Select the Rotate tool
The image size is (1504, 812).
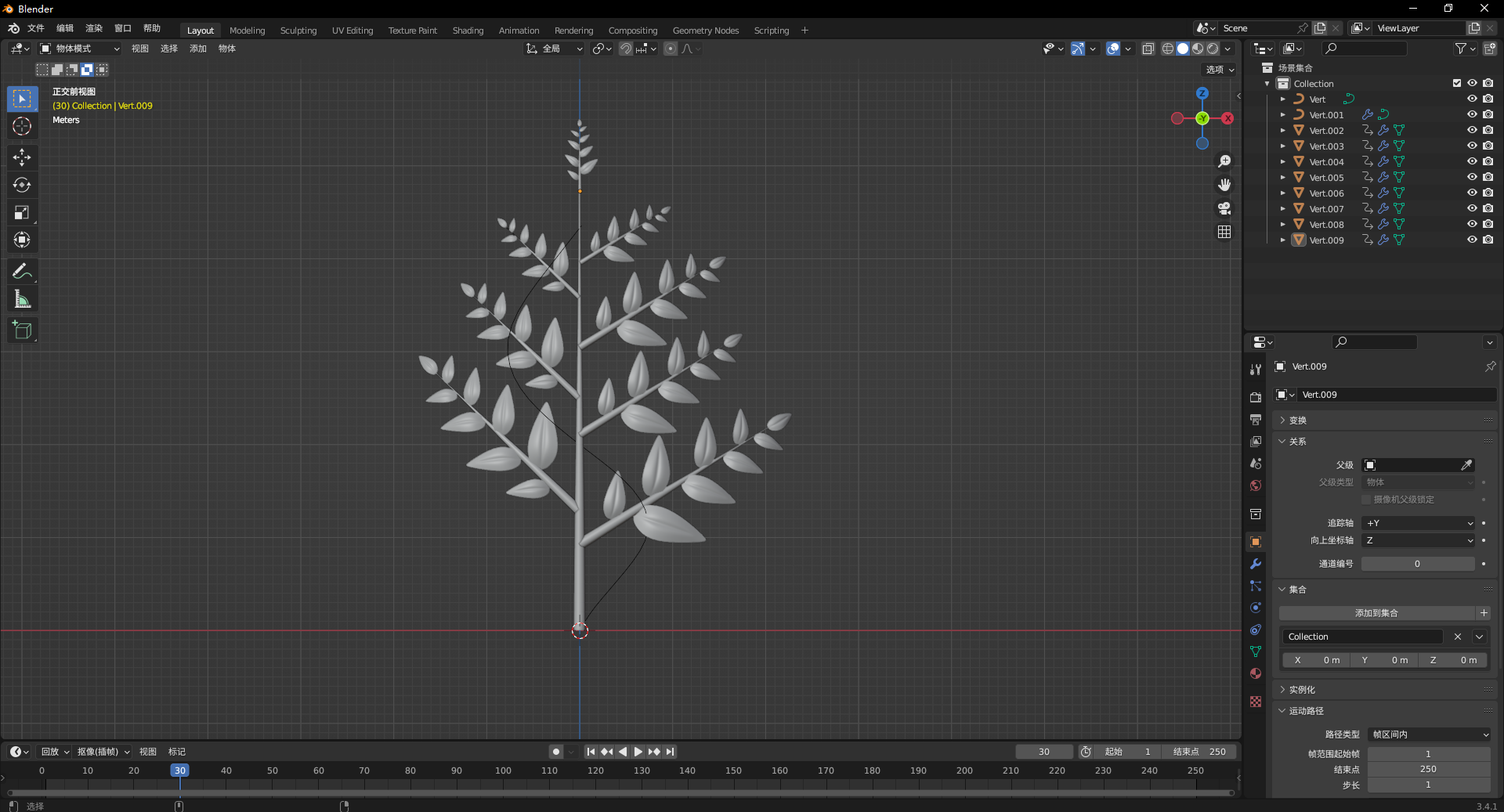(22, 185)
